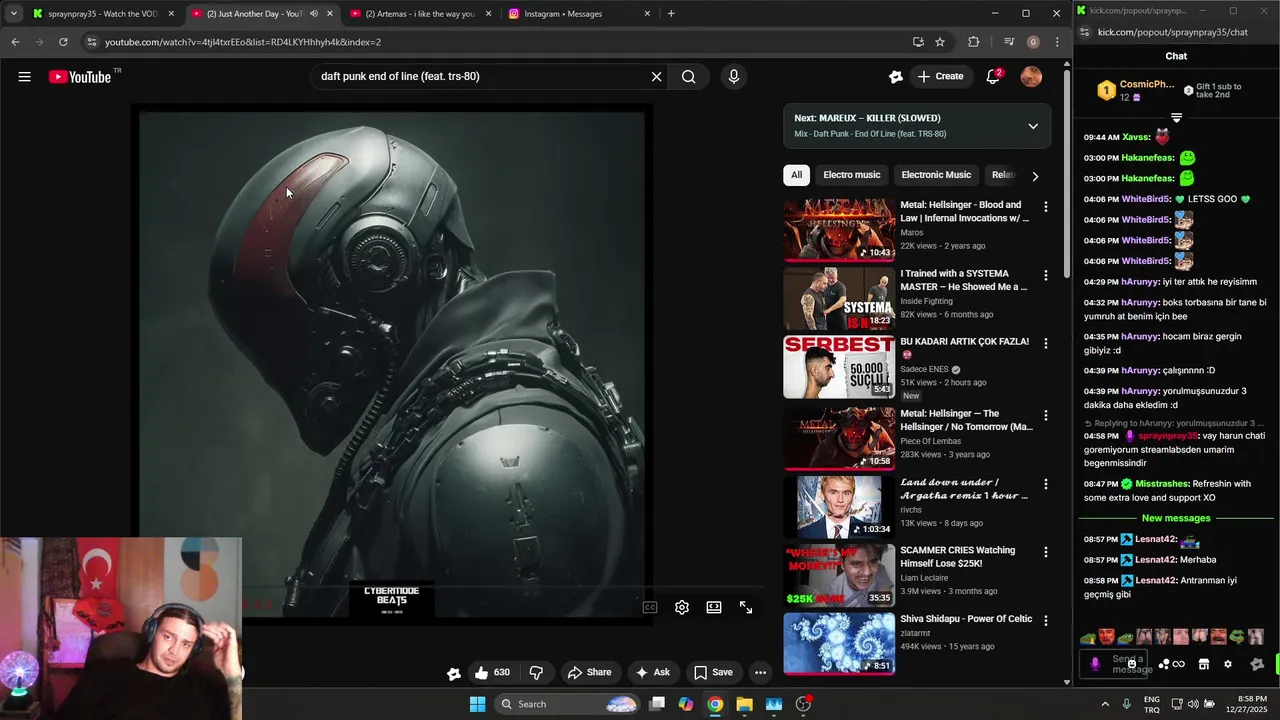The height and width of the screenshot is (720, 1280).
Task: Open the emoji picker in Kick chat
Action: click(x=1132, y=664)
